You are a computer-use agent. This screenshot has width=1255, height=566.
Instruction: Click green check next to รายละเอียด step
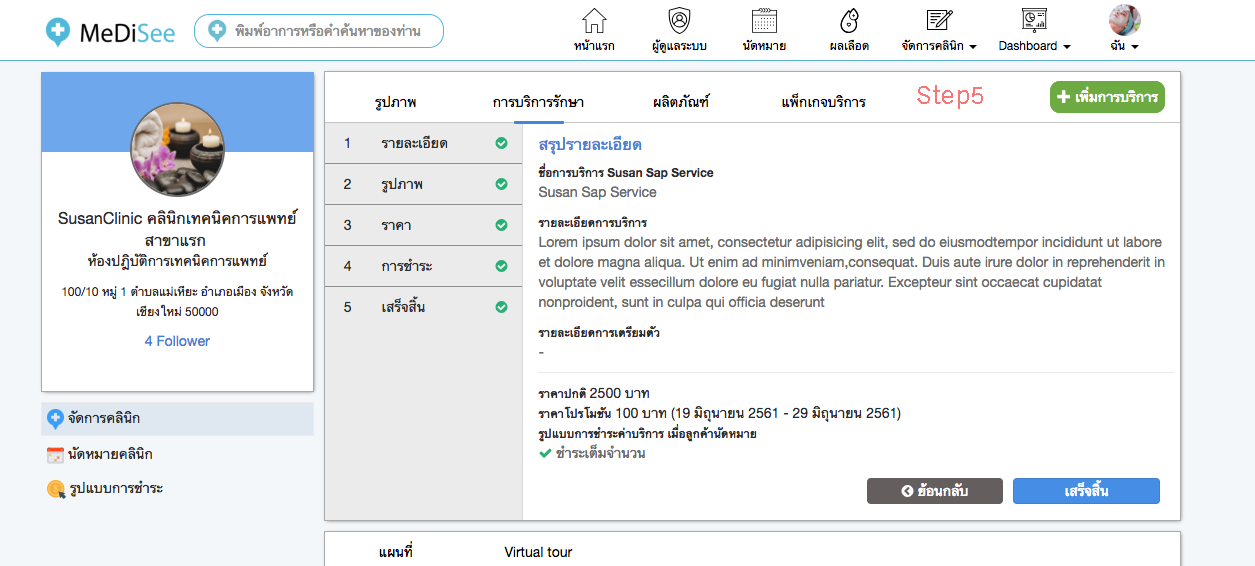point(501,143)
